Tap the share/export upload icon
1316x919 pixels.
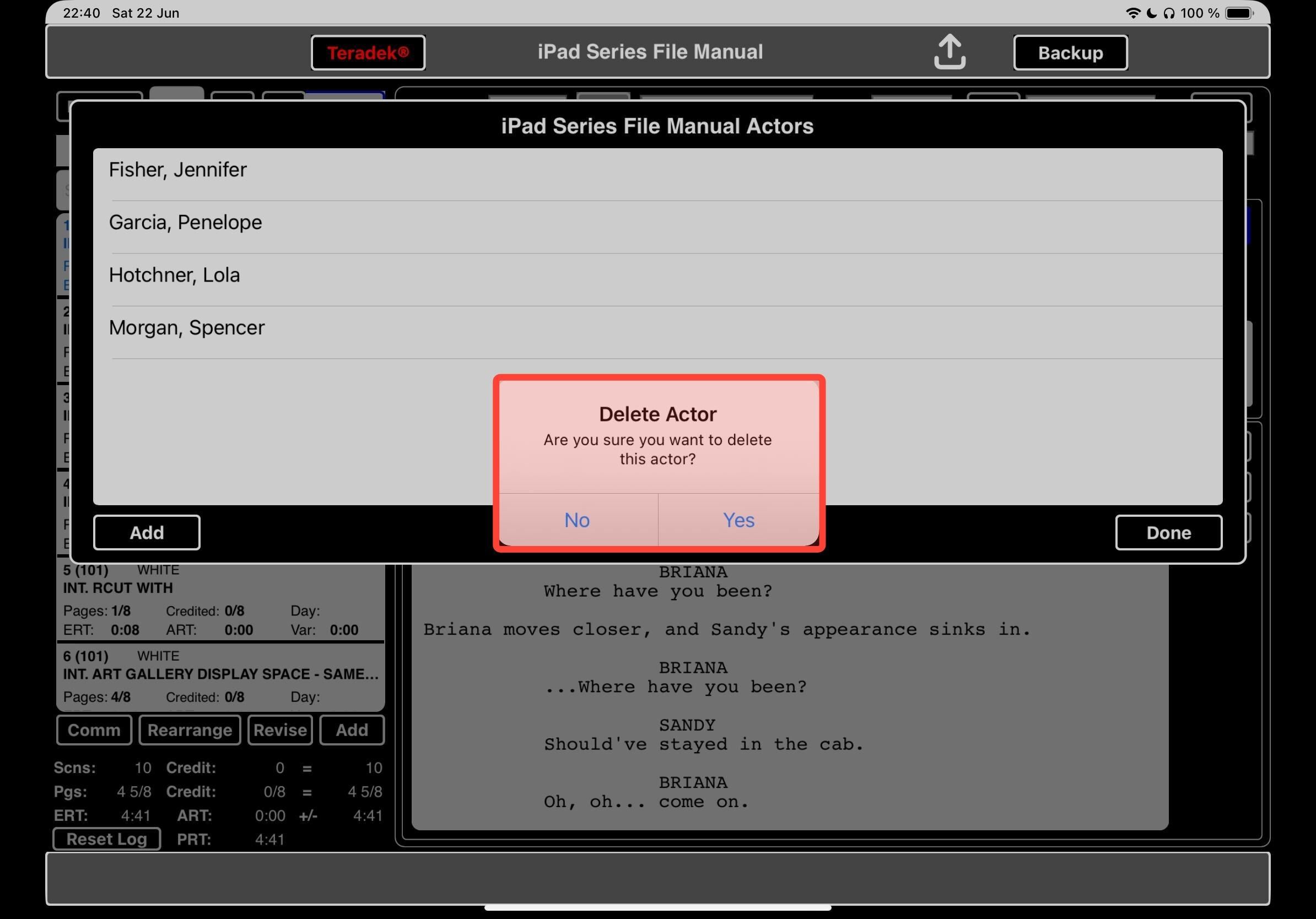[949, 52]
